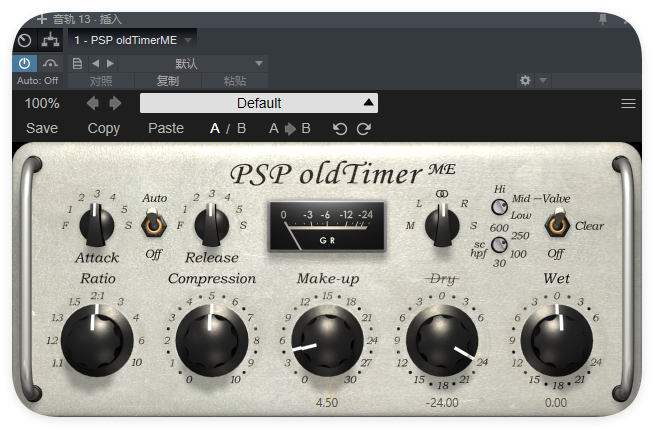Click the 1 - PSP oldTimerME slot name
The width and height of the screenshot is (654, 429).
(126, 40)
